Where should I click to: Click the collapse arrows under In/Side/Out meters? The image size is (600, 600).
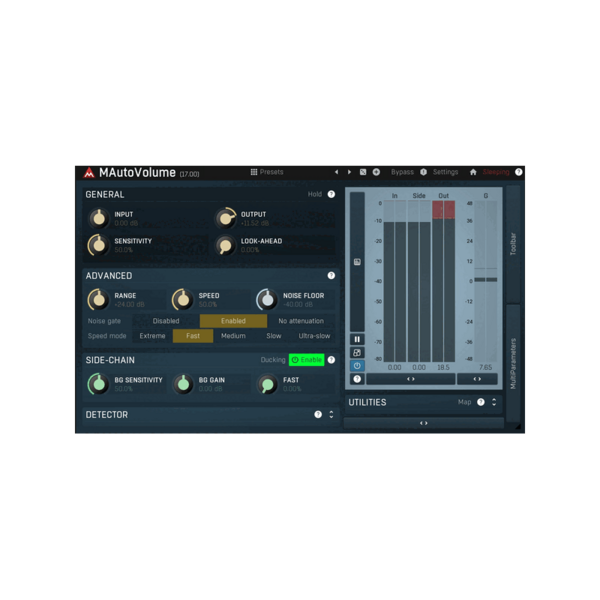pos(411,379)
